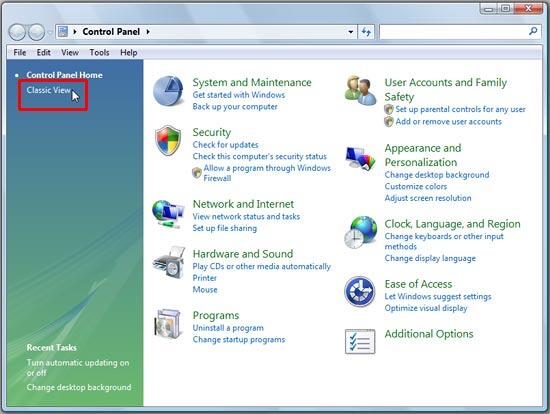Click Back up your computer
The width and height of the screenshot is (550, 414).
click(x=235, y=107)
